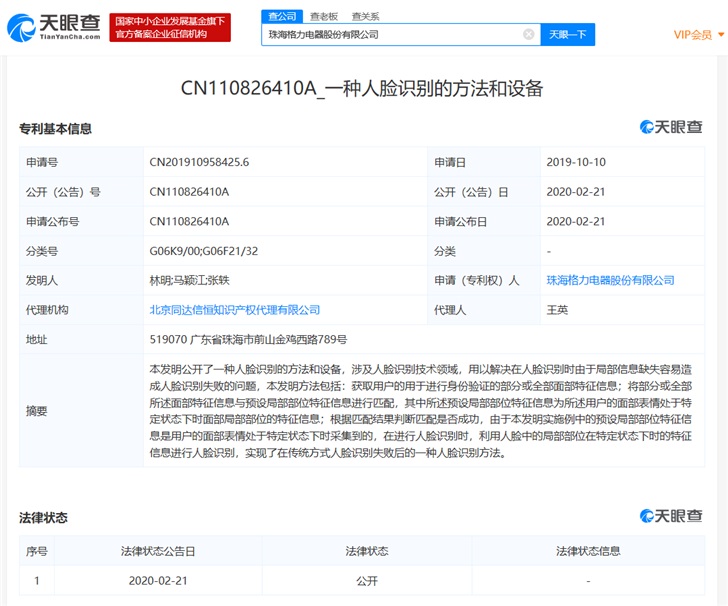Viewport: 728px width, 606px height.
Task: Click the 法律状态 section heading
Action: pyautogui.click(x=43, y=518)
